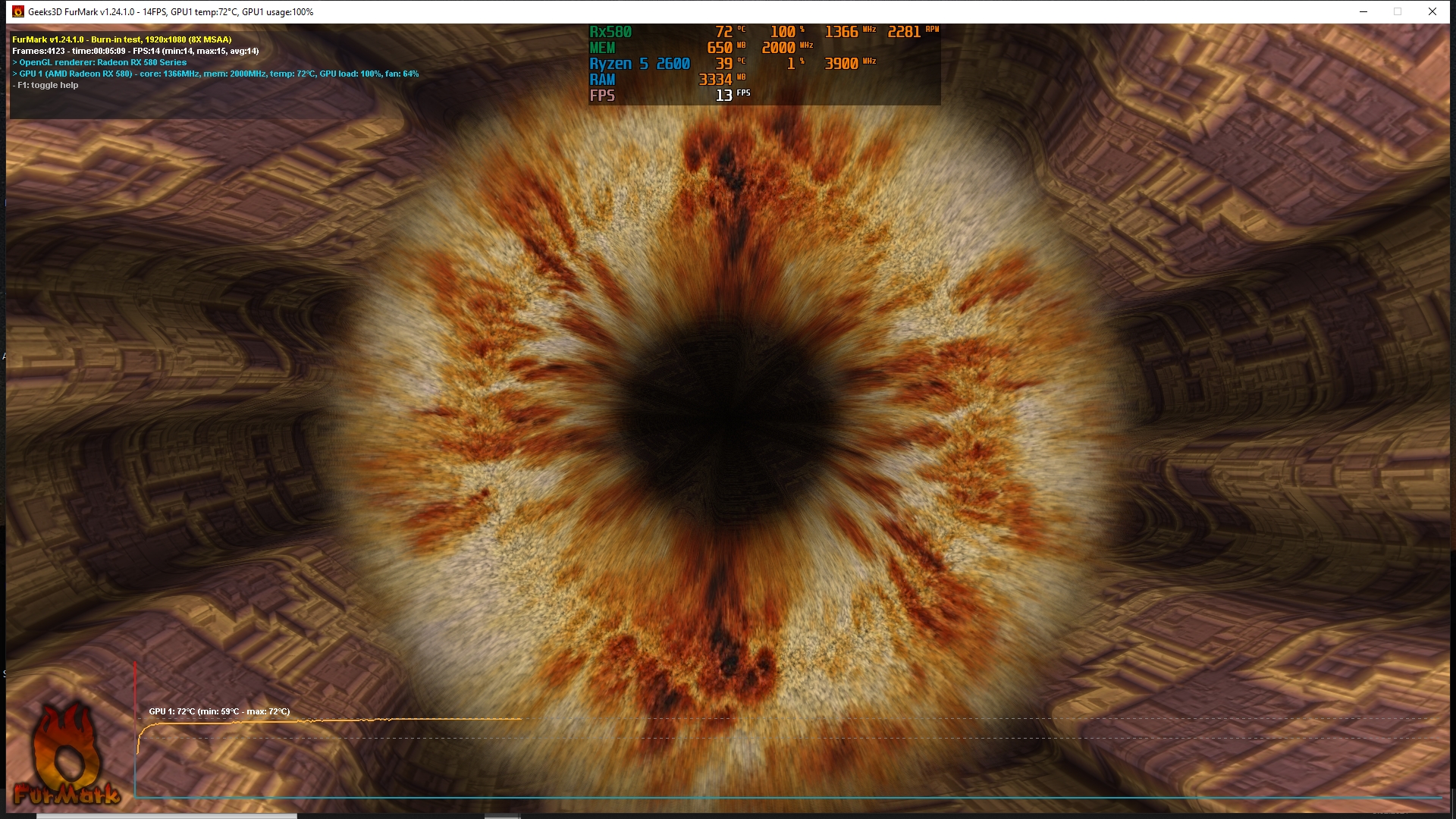
Task: Click the window title bar text
Action: tap(170, 11)
